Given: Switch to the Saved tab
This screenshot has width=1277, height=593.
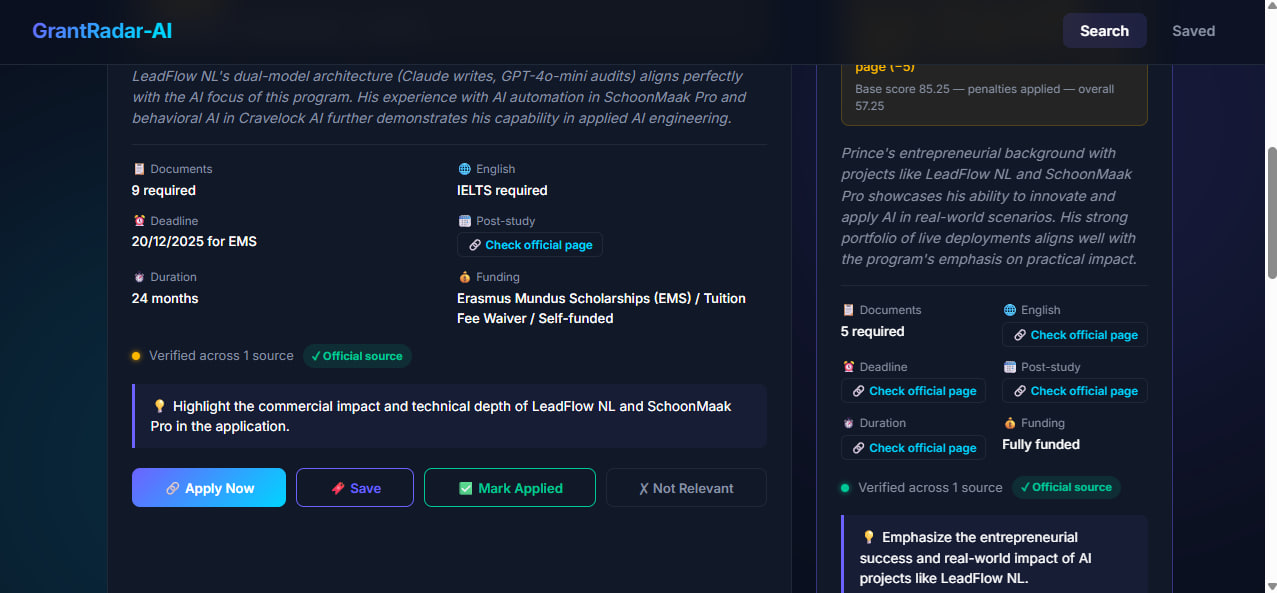Looking at the screenshot, I should point(1193,31).
